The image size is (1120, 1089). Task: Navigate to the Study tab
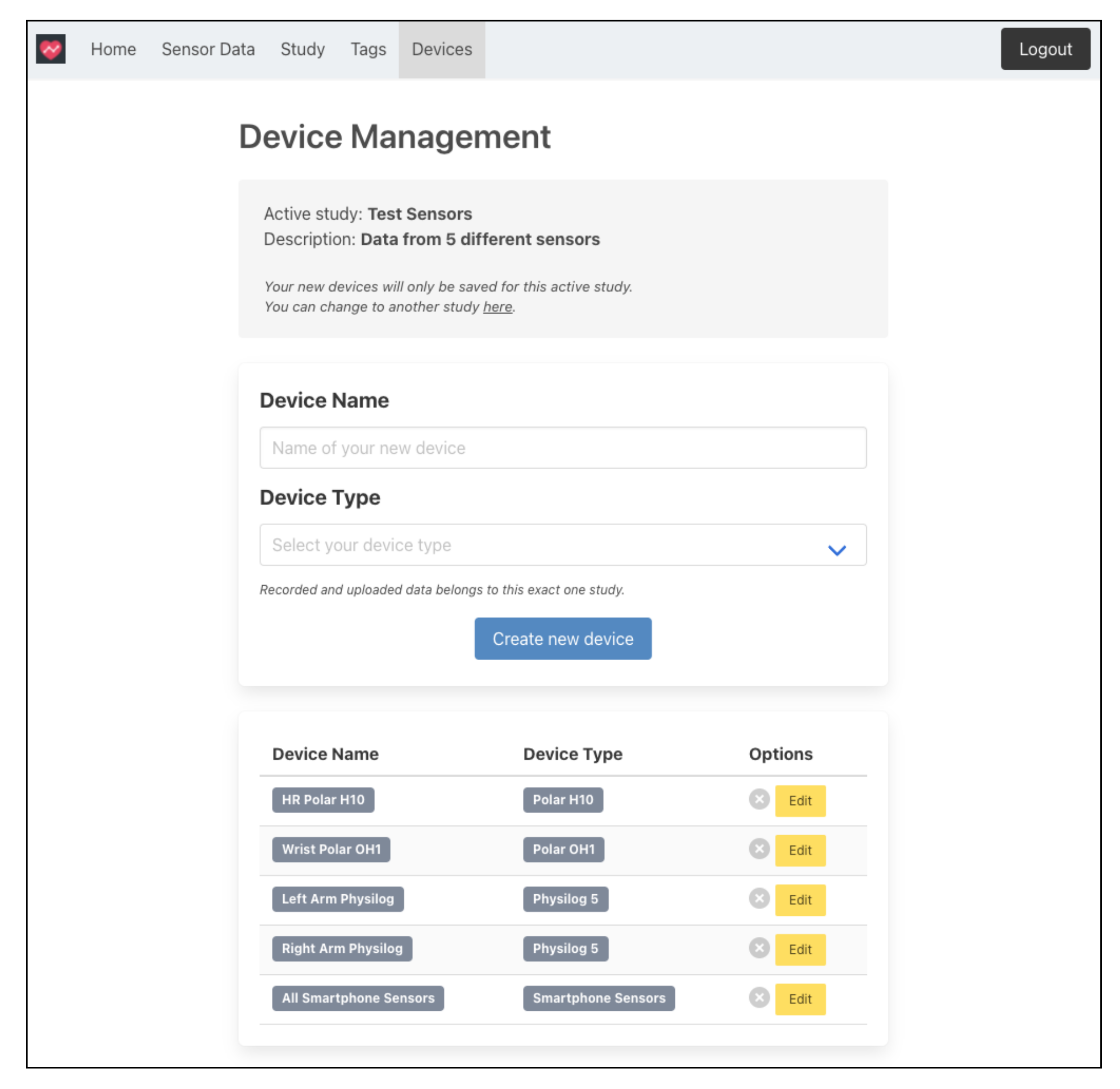(x=302, y=49)
